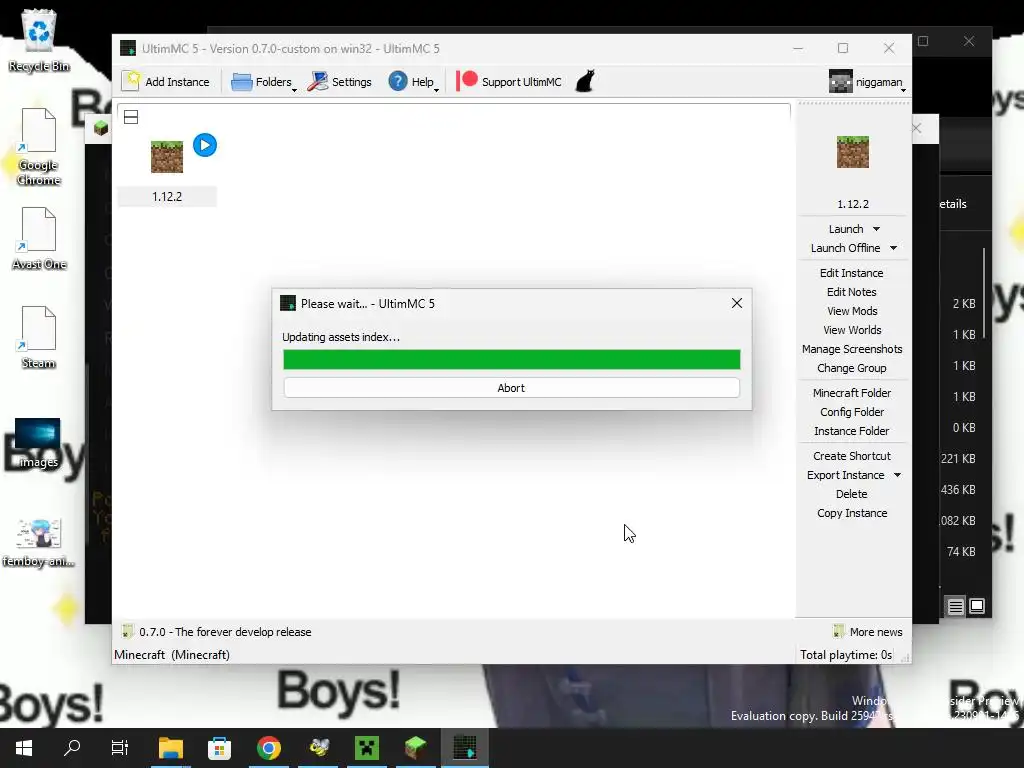Click the grass block icon in side panel
This screenshot has width=1024, height=768.
[853, 152]
